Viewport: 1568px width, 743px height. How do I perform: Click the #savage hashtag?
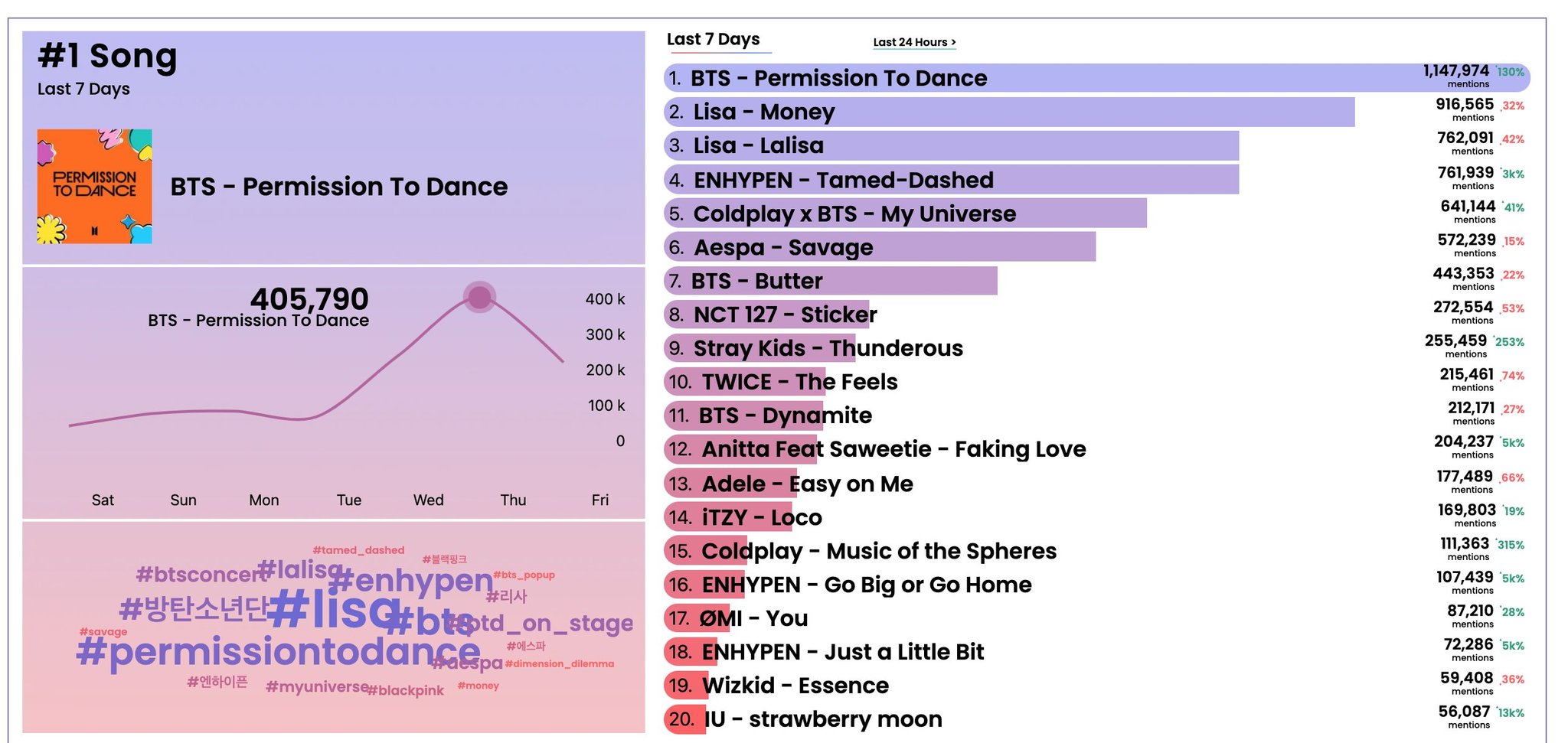pos(103,632)
